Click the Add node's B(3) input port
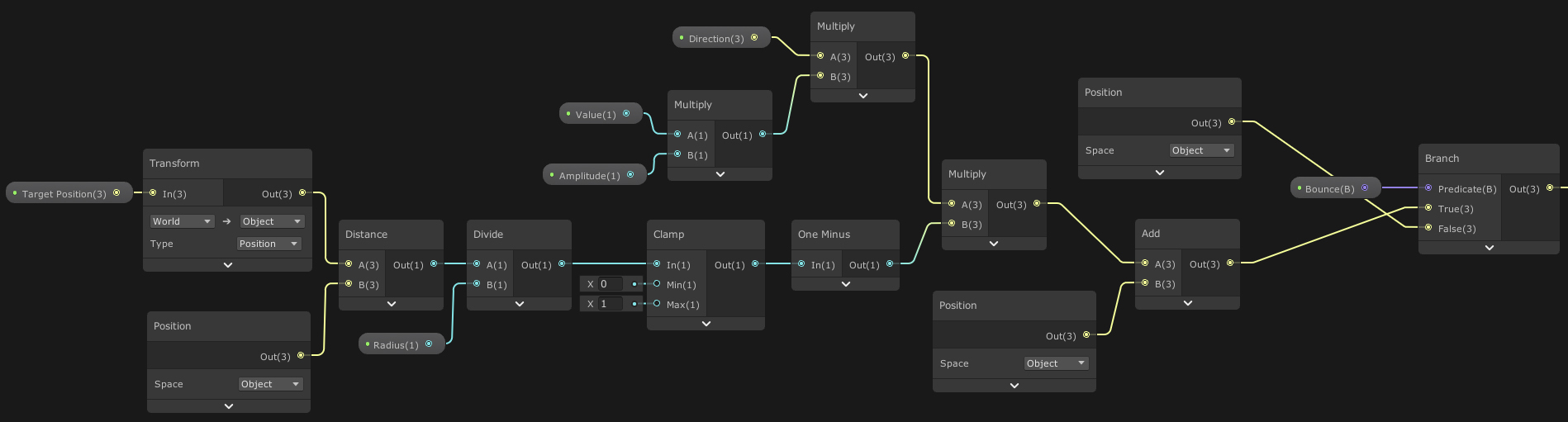Viewport: 1568px width, 422px height. point(1145,283)
